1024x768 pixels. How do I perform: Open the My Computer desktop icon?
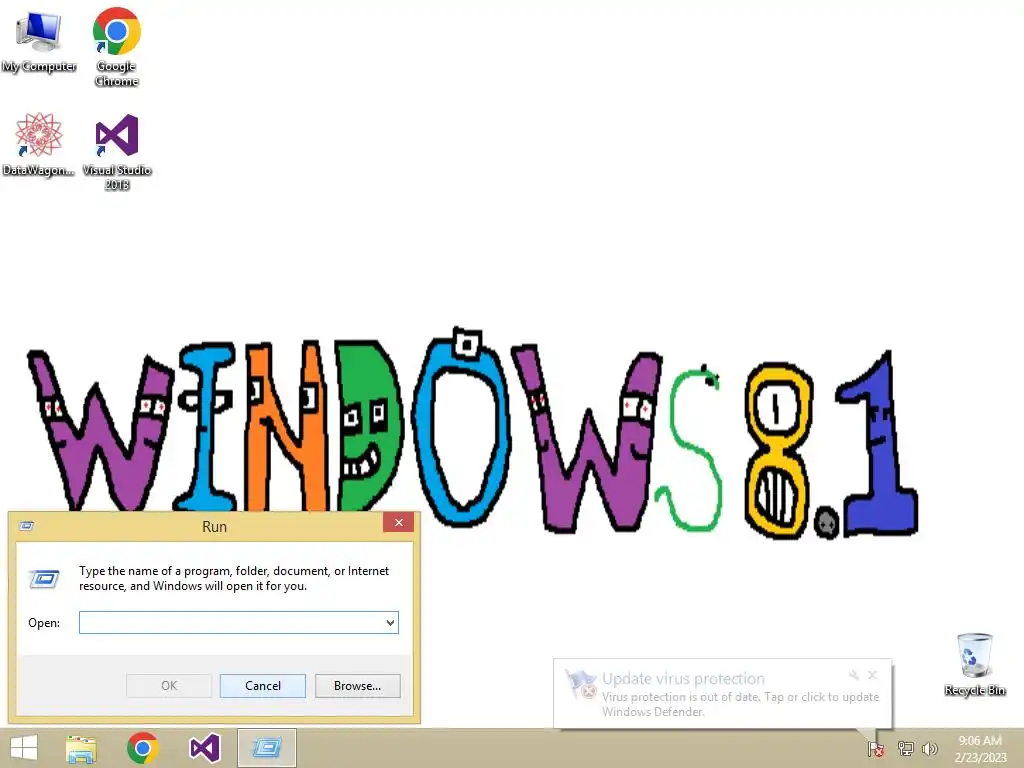pyautogui.click(x=39, y=42)
